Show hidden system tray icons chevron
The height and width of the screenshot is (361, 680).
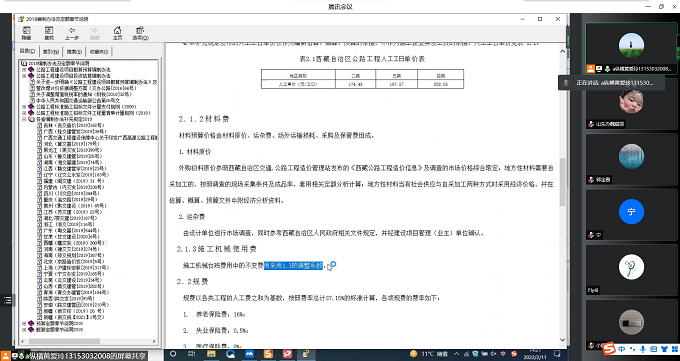(456, 354)
